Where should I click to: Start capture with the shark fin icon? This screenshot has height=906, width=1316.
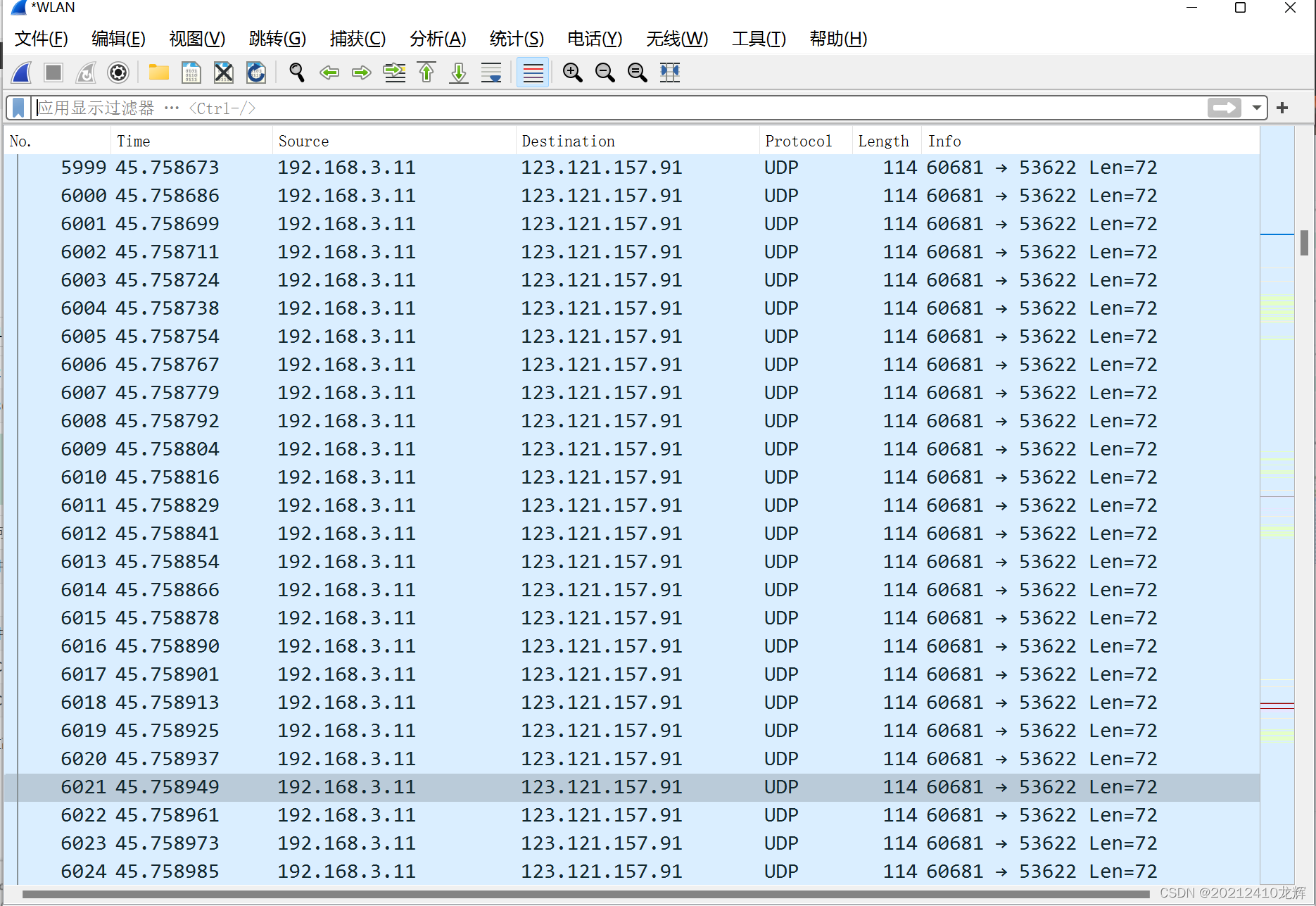pyautogui.click(x=22, y=73)
